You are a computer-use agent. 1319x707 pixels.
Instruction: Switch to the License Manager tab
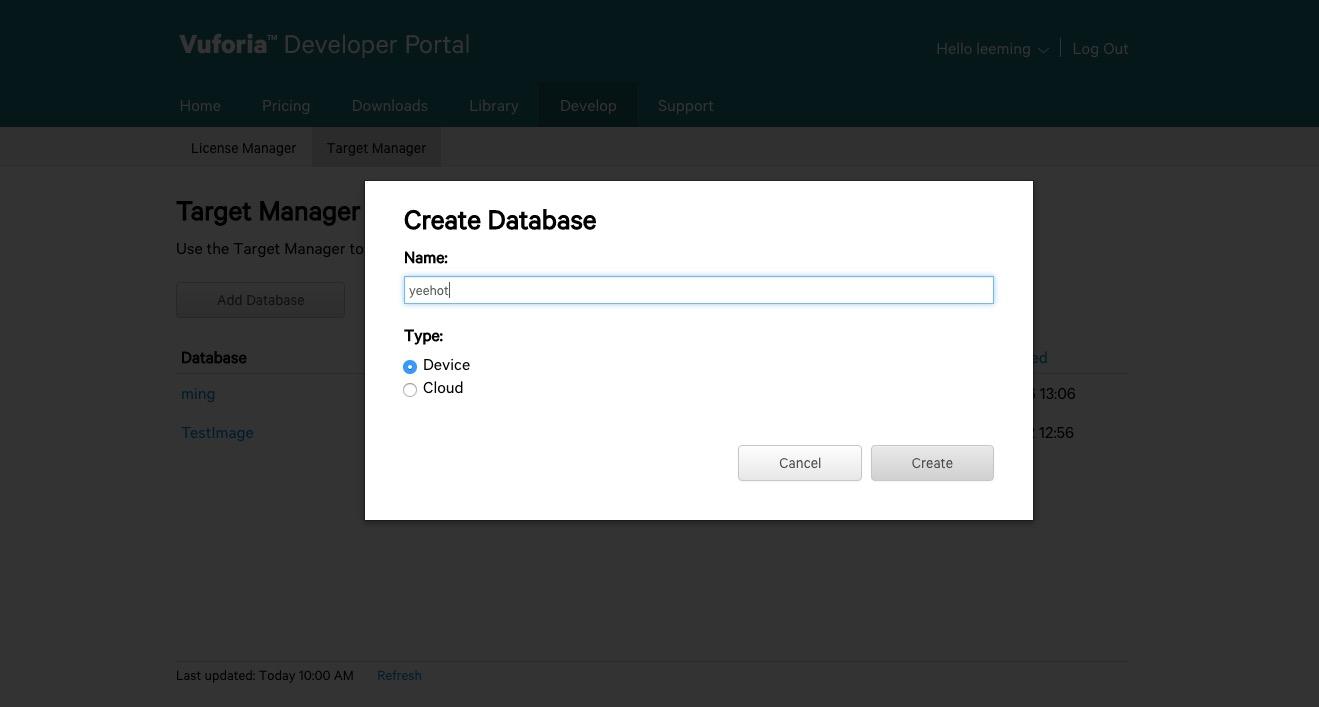pos(243,148)
